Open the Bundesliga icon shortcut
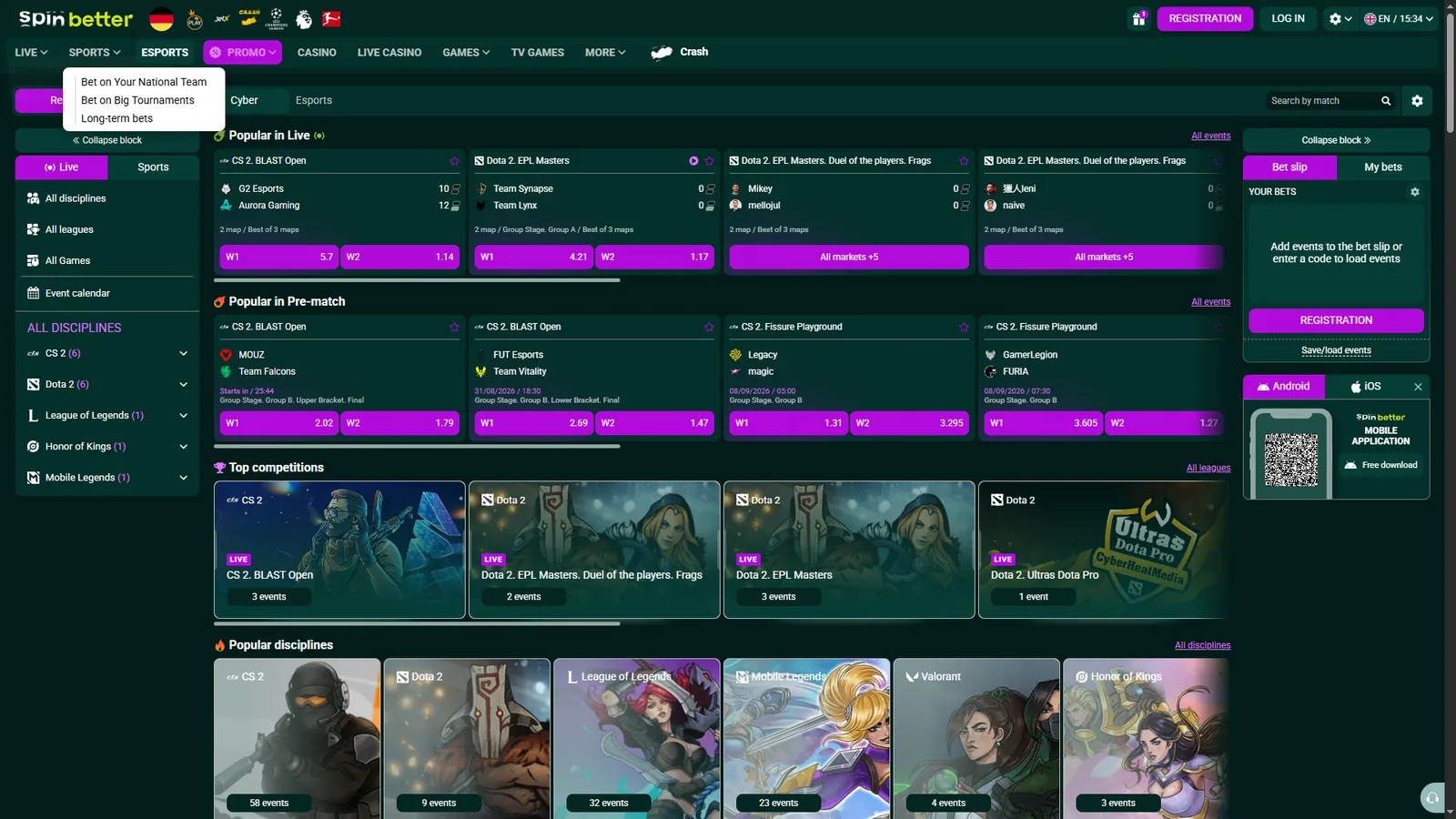Screen dimensions: 1456x819 pyautogui.click(x=332, y=18)
